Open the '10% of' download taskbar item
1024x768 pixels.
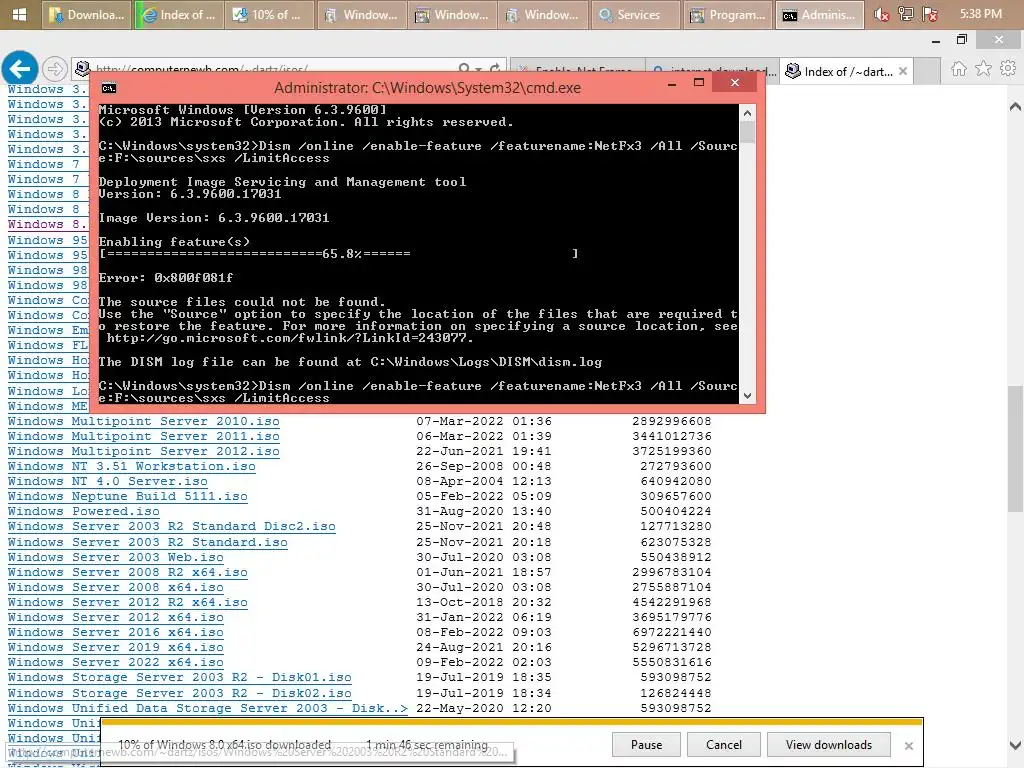(x=268, y=14)
